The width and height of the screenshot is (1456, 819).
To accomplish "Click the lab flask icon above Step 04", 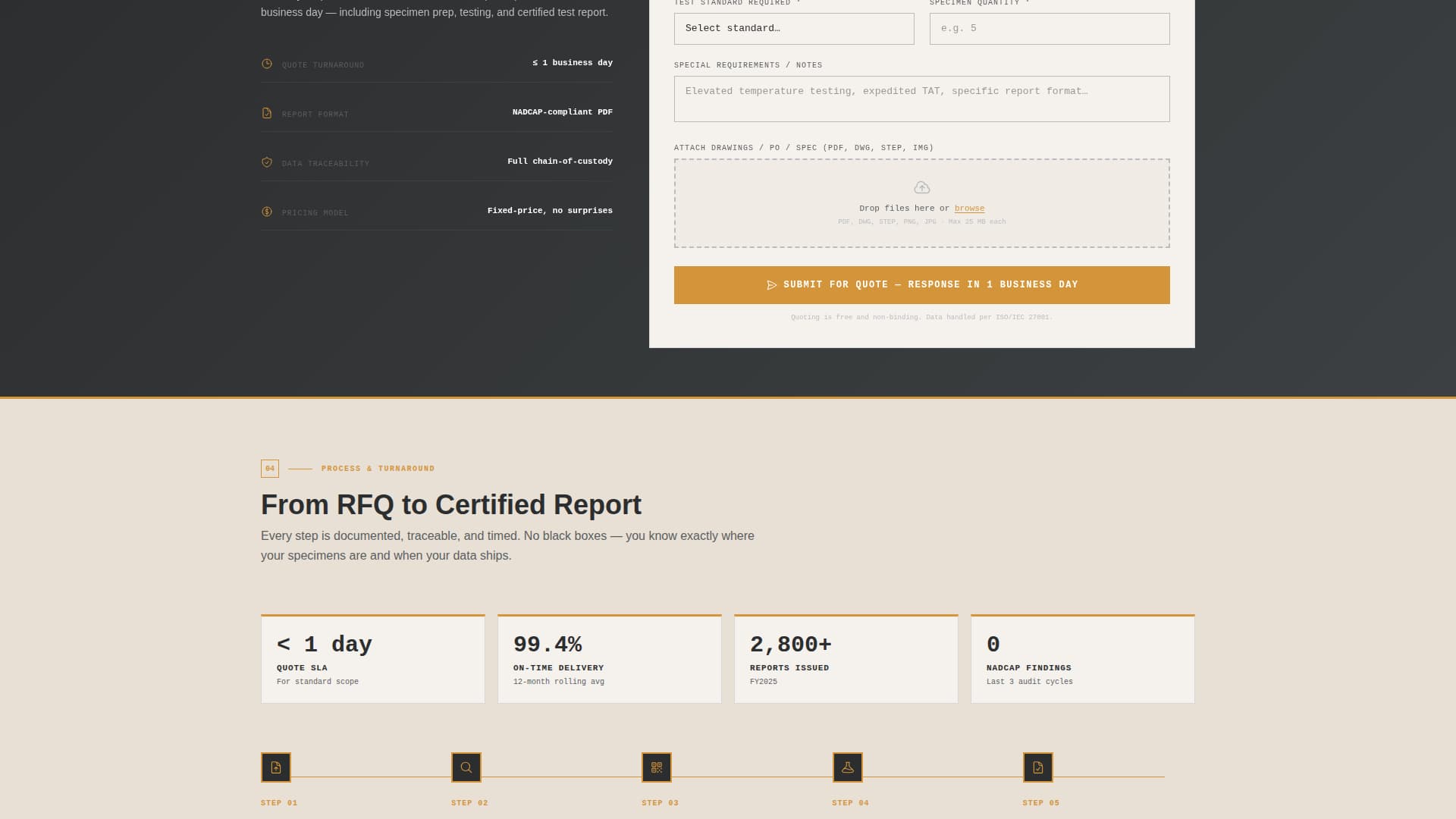I will coord(847,767).
